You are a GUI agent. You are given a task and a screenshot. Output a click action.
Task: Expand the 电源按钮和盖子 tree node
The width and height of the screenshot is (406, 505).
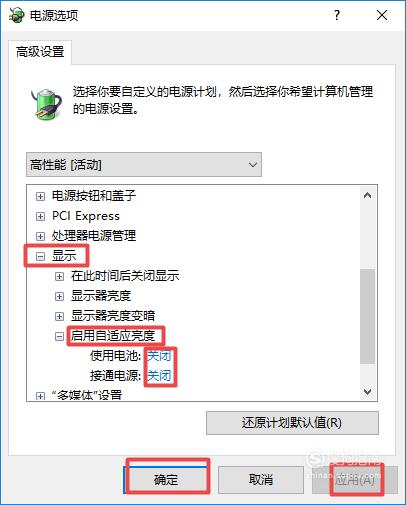pos(40,196)
